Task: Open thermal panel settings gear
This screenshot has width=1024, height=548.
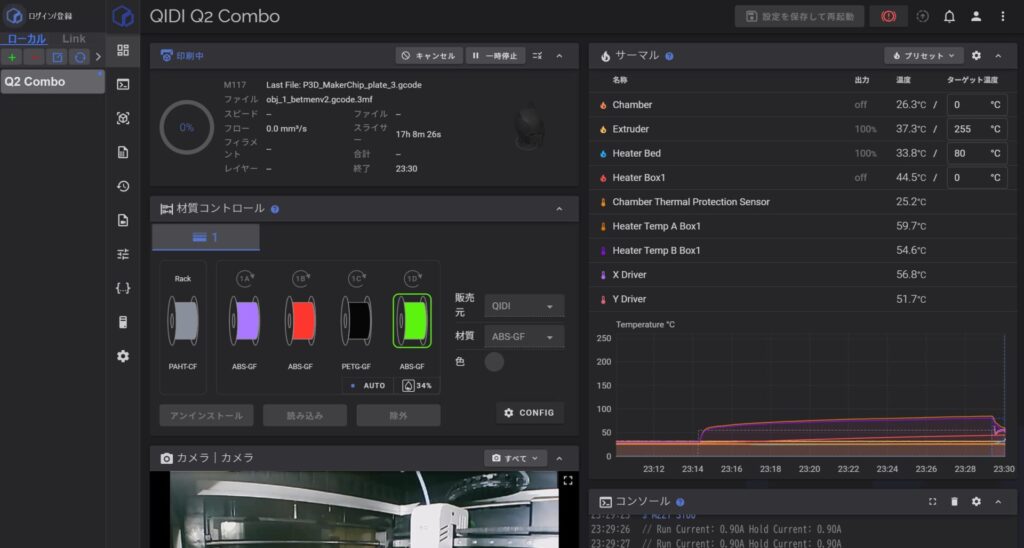Action: click(977, 56)
